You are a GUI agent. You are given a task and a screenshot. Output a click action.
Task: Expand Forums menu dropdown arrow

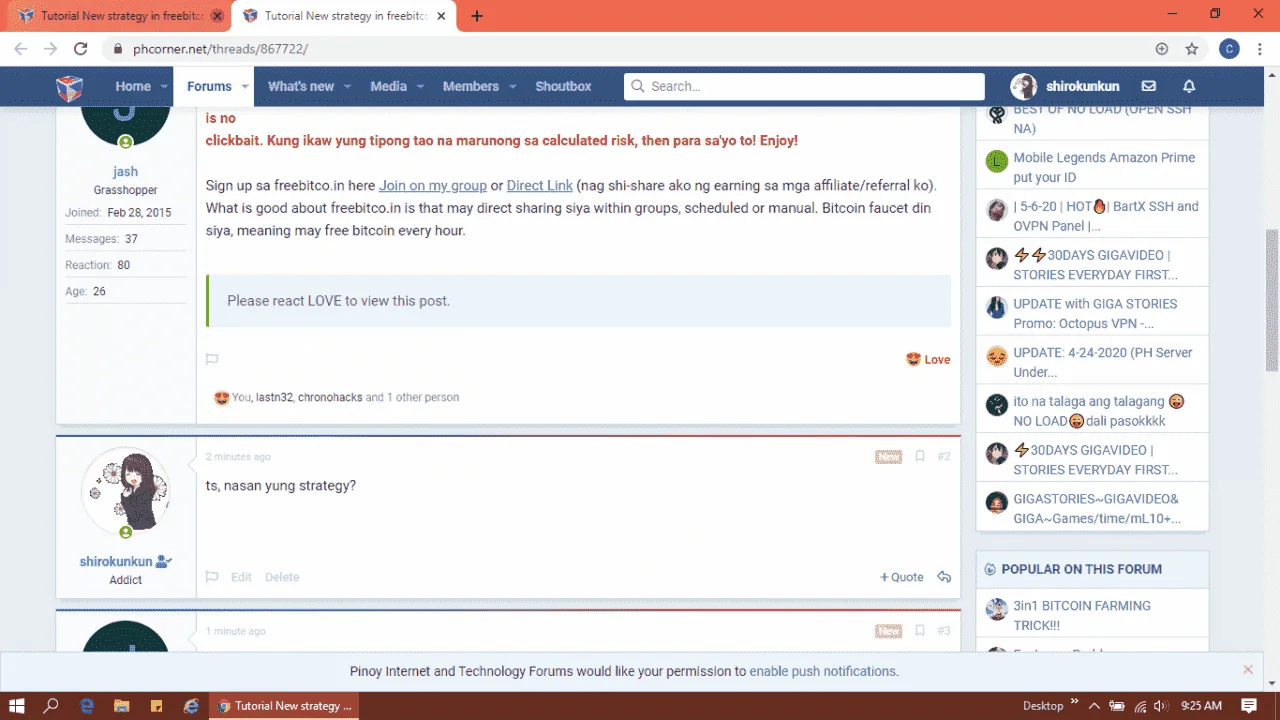coord(245,87)
